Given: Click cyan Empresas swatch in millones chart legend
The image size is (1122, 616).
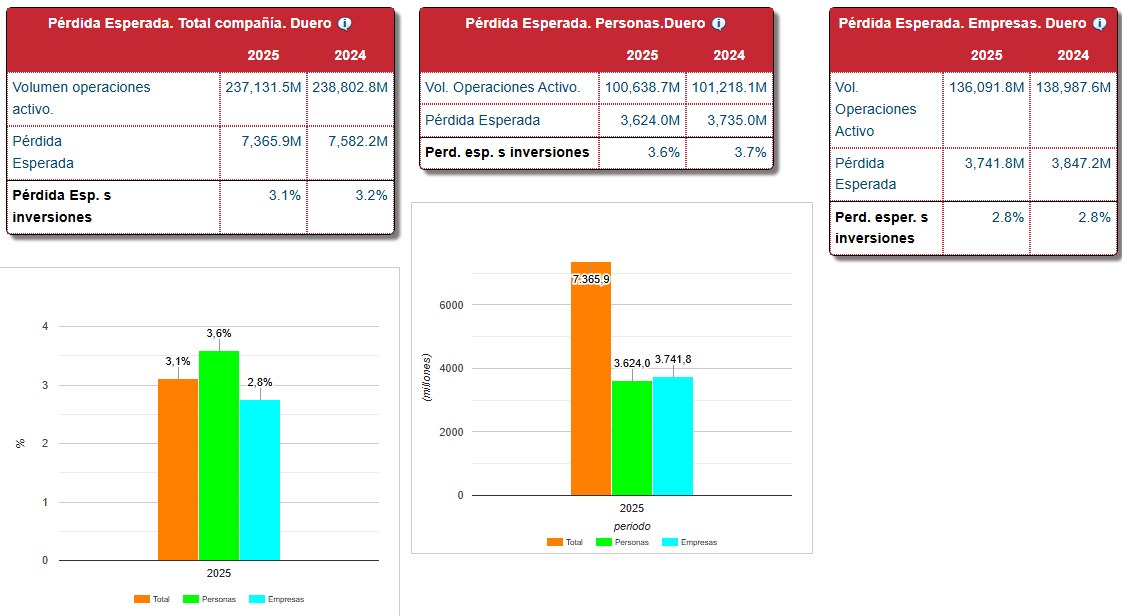Looking at the screenshot, I should 670,542.
